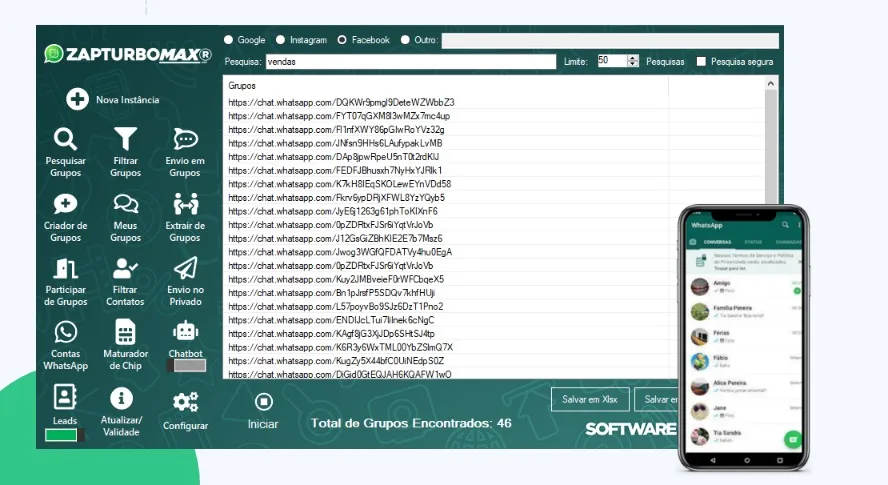Decrease the Limite value with down arrow

pos(633,64)
